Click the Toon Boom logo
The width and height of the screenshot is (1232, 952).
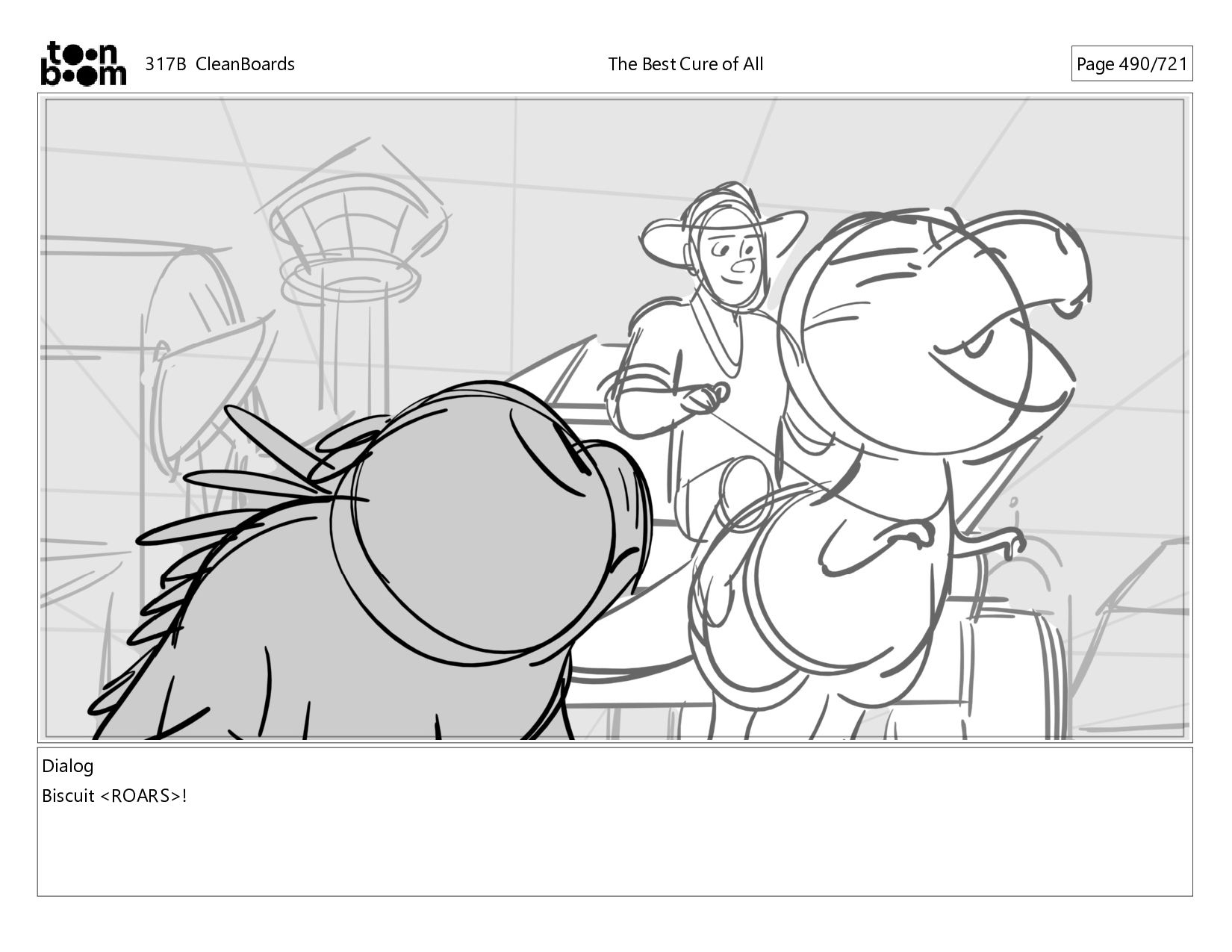(x=83, y=63)
